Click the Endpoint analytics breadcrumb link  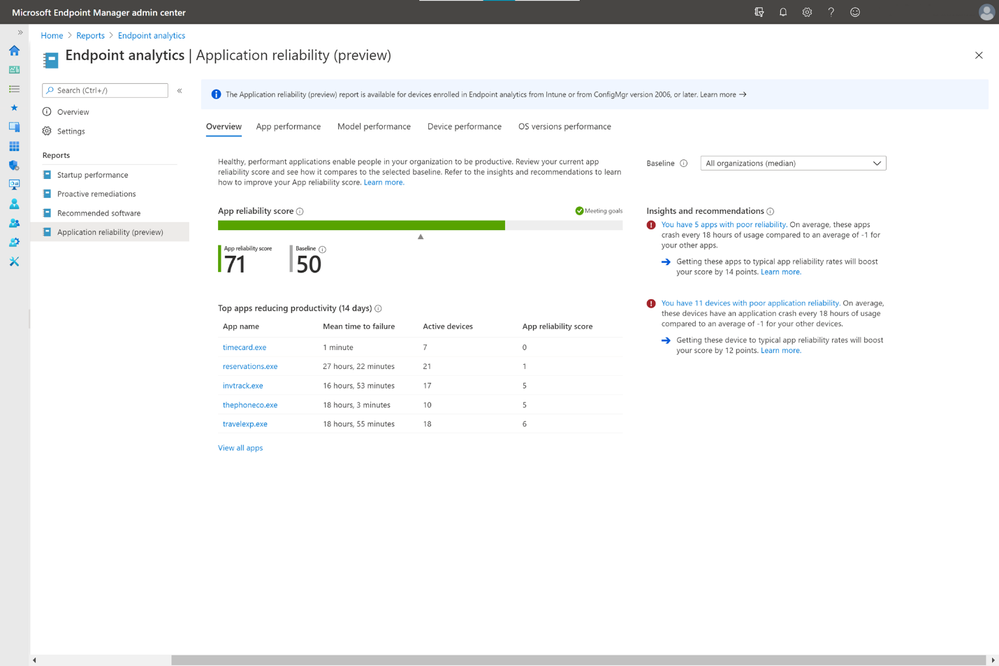pyautogui.click(x=151, y=36)
